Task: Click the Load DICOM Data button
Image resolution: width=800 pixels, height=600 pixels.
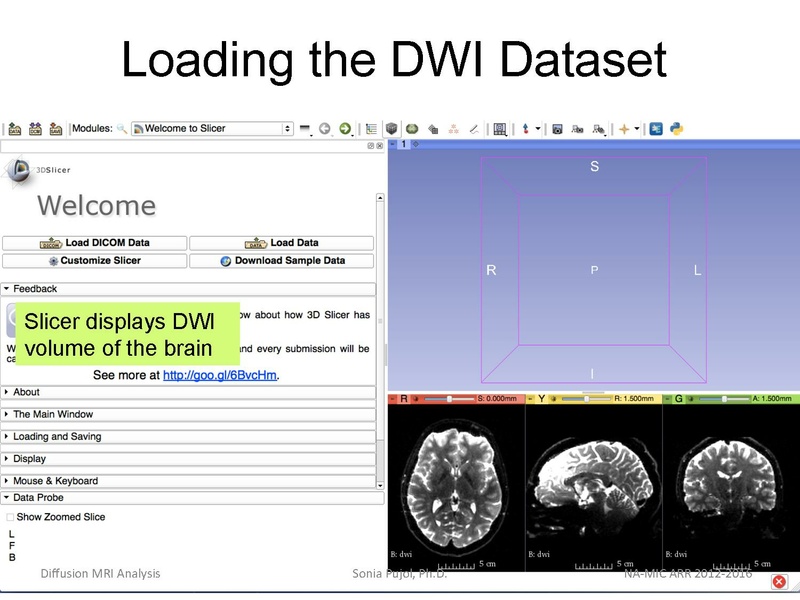Action: point(95,242)
